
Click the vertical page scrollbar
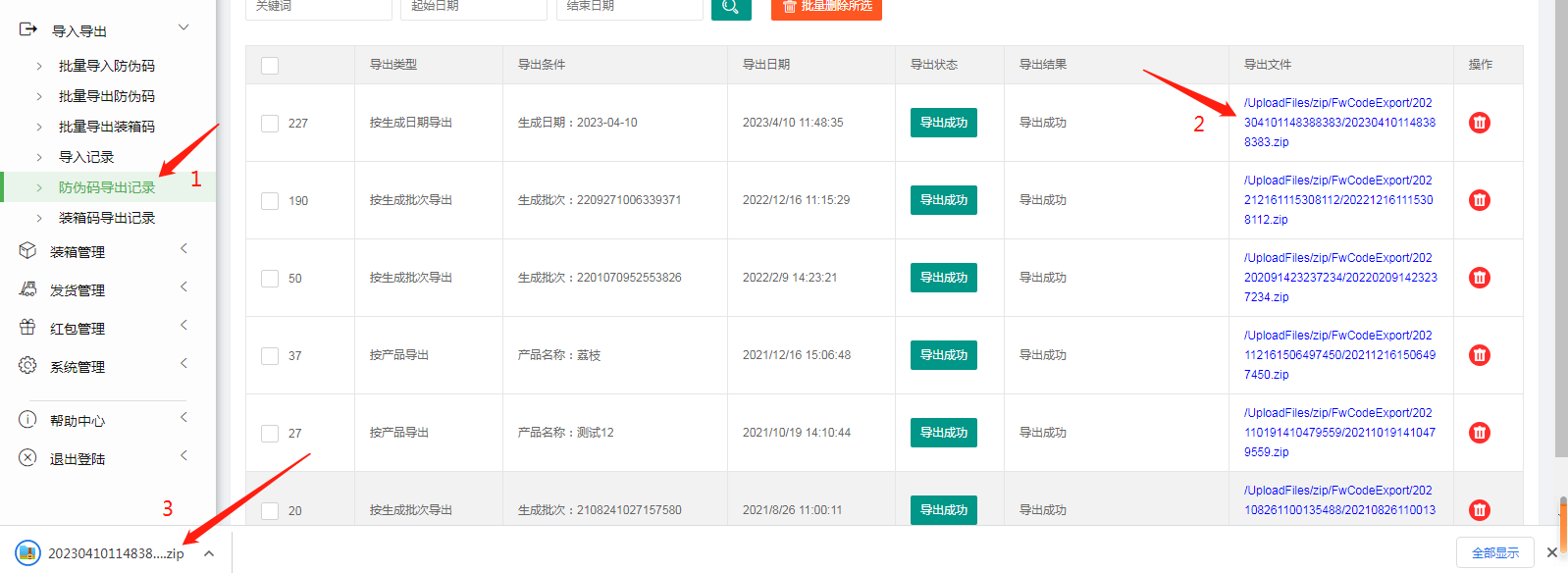click(x=1560, y=226)
